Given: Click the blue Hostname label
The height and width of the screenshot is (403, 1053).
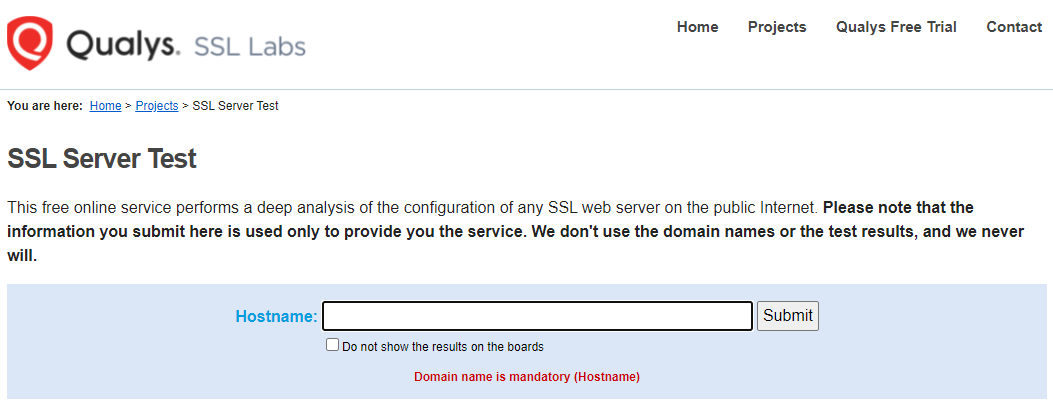Looking at the screenshot, I should pos(276,316).
